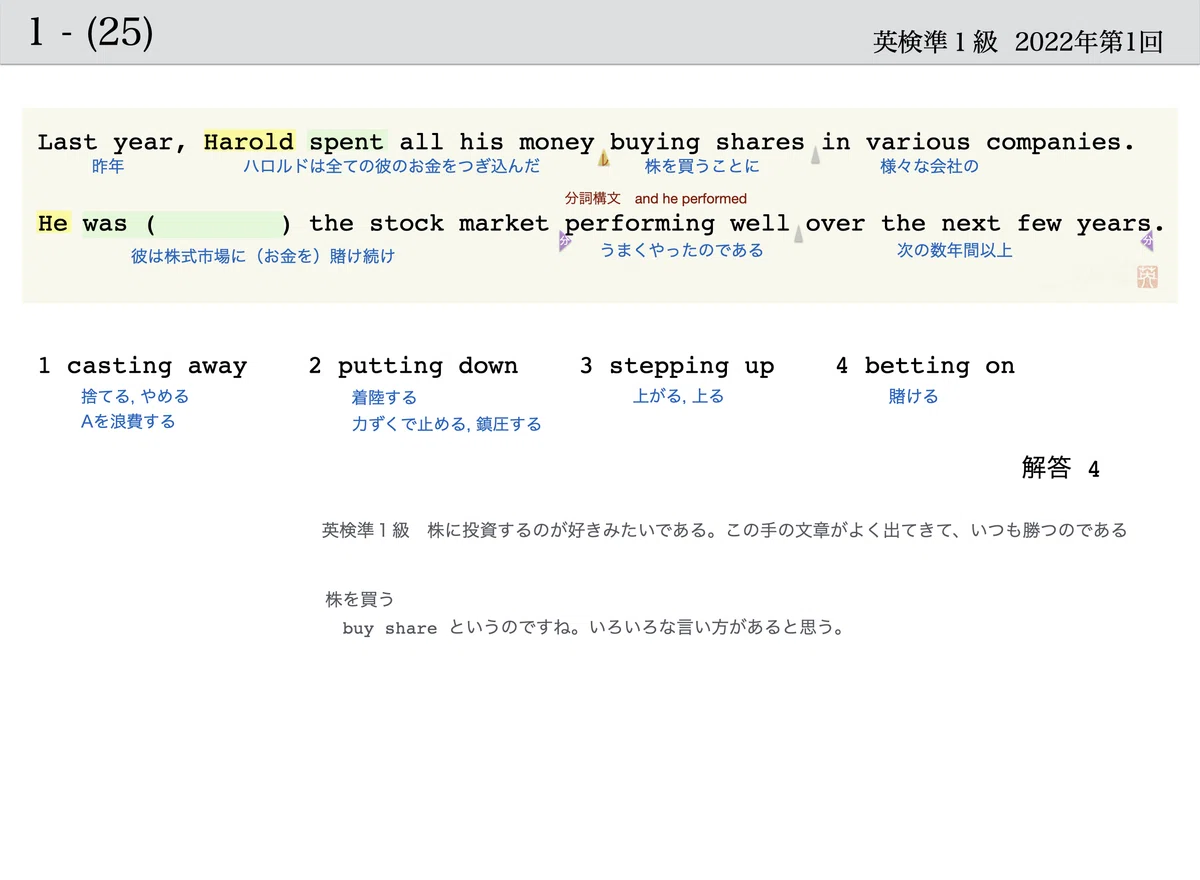This screenshot has width=1200, height=880.
Task: Click the highlighted word "was"
Action: tap(105, 223)
